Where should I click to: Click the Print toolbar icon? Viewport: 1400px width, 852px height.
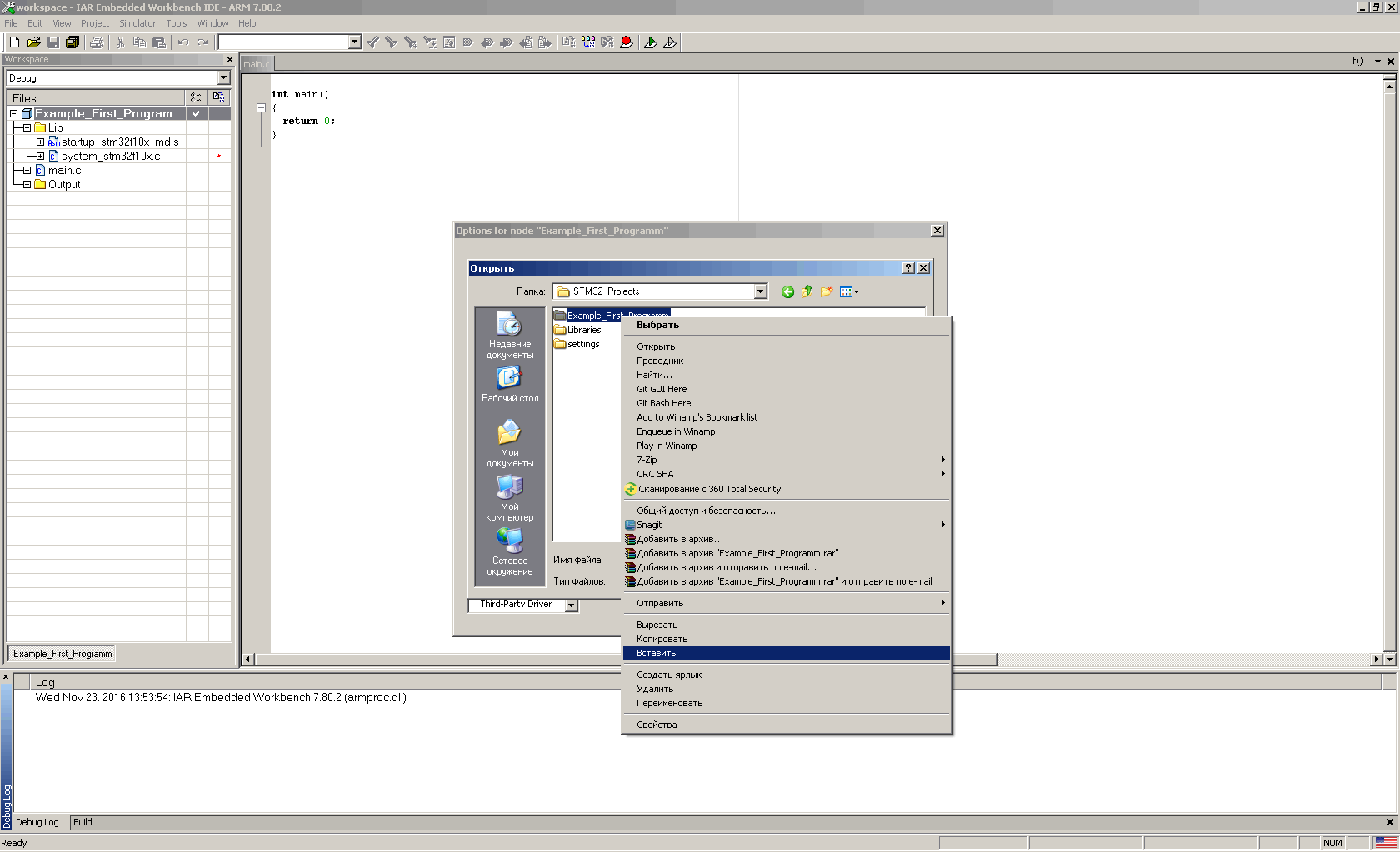tap(97, 42)
